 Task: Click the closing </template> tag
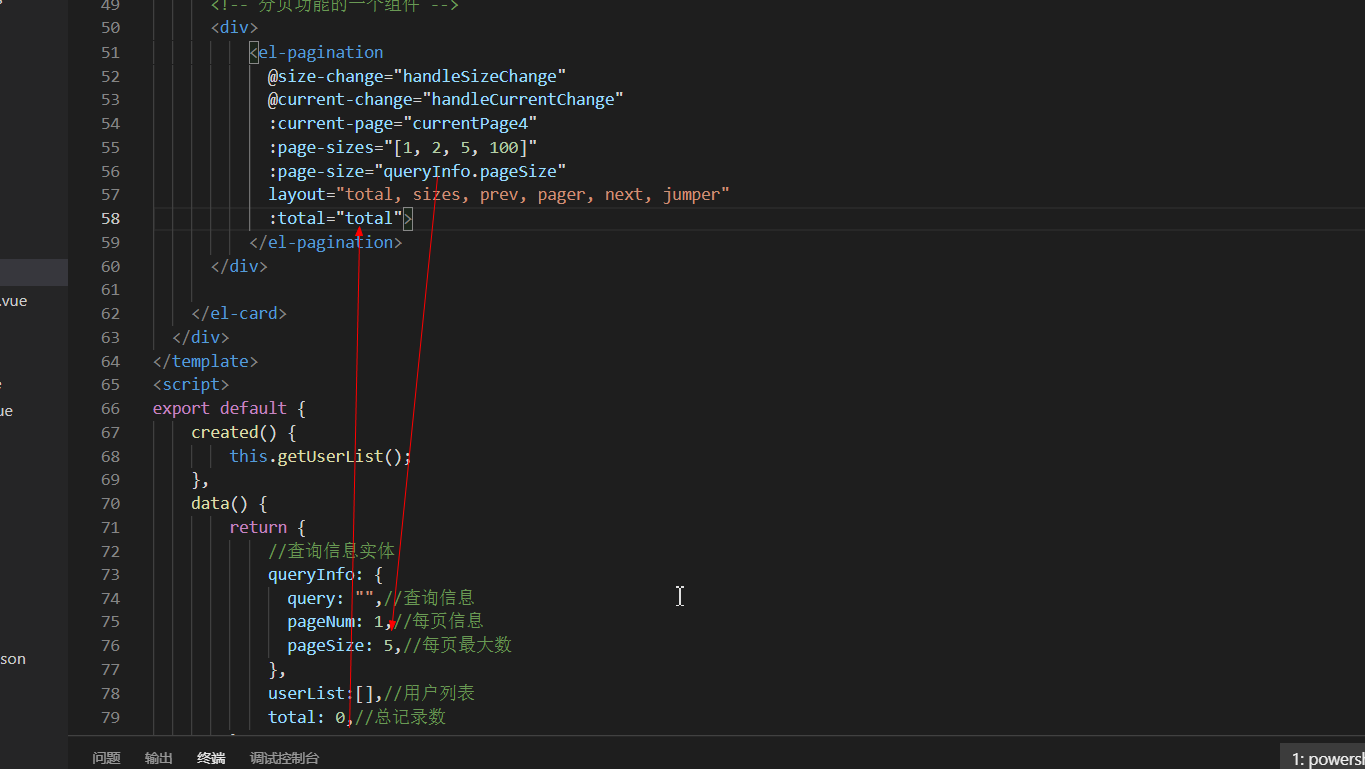206,361
